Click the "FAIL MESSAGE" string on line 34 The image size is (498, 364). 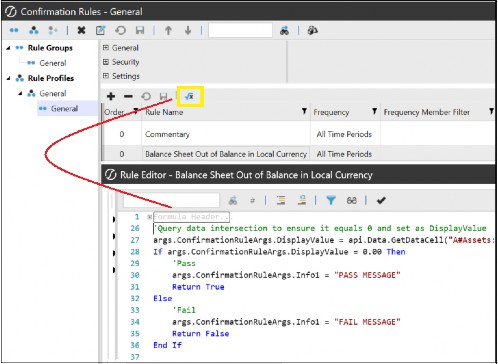coord(367,322)
